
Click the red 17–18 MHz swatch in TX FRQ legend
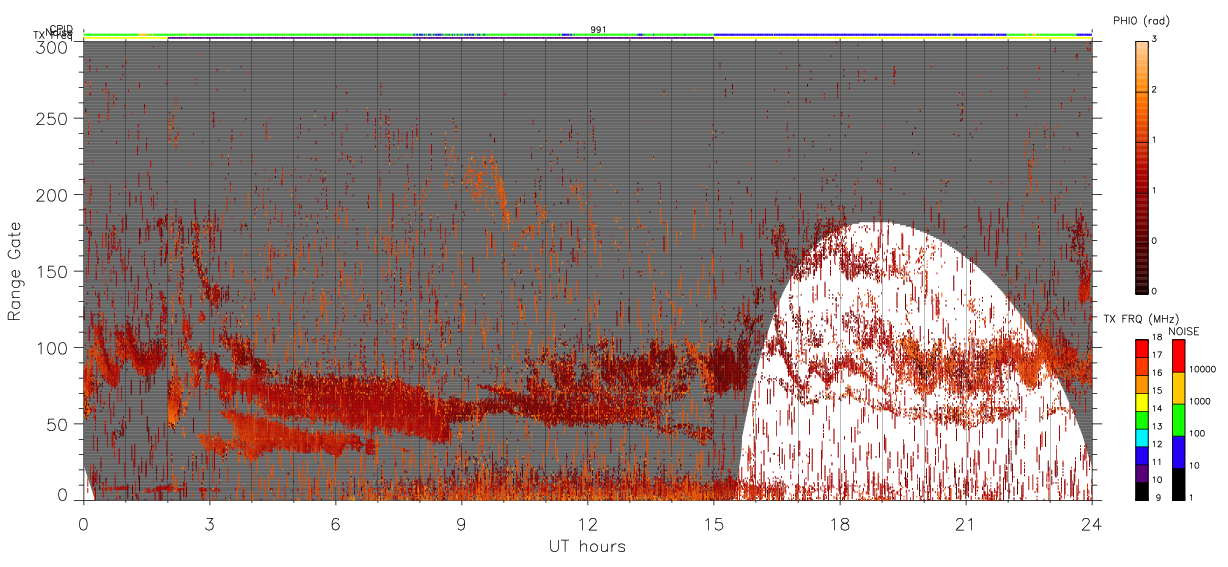pyautogui.click(x=1142, y=349)
